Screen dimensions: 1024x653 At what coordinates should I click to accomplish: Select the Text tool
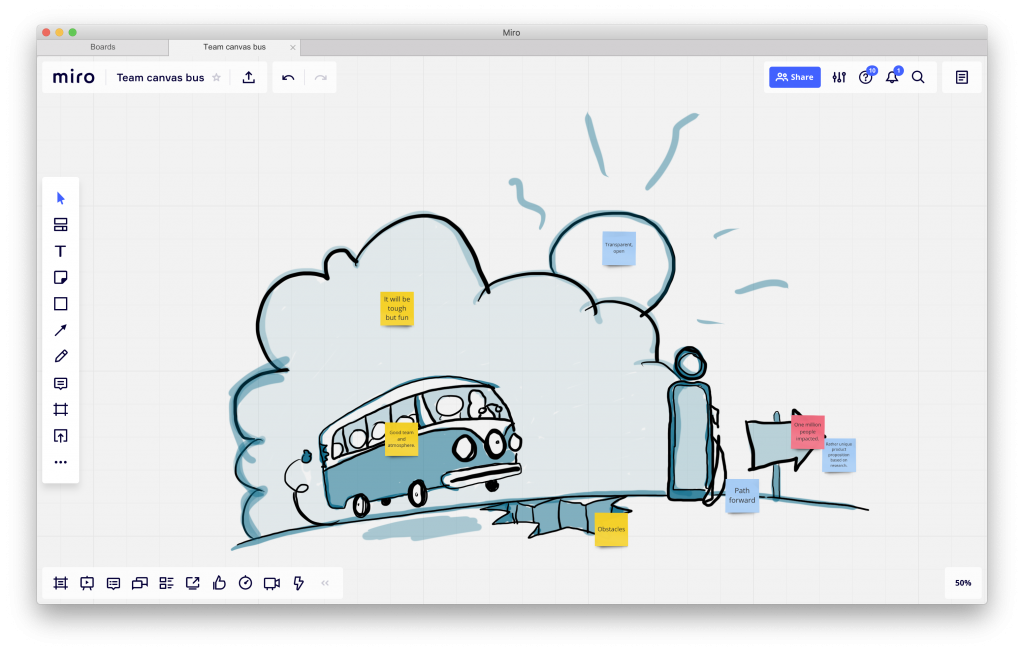click(x=60, y=251)
